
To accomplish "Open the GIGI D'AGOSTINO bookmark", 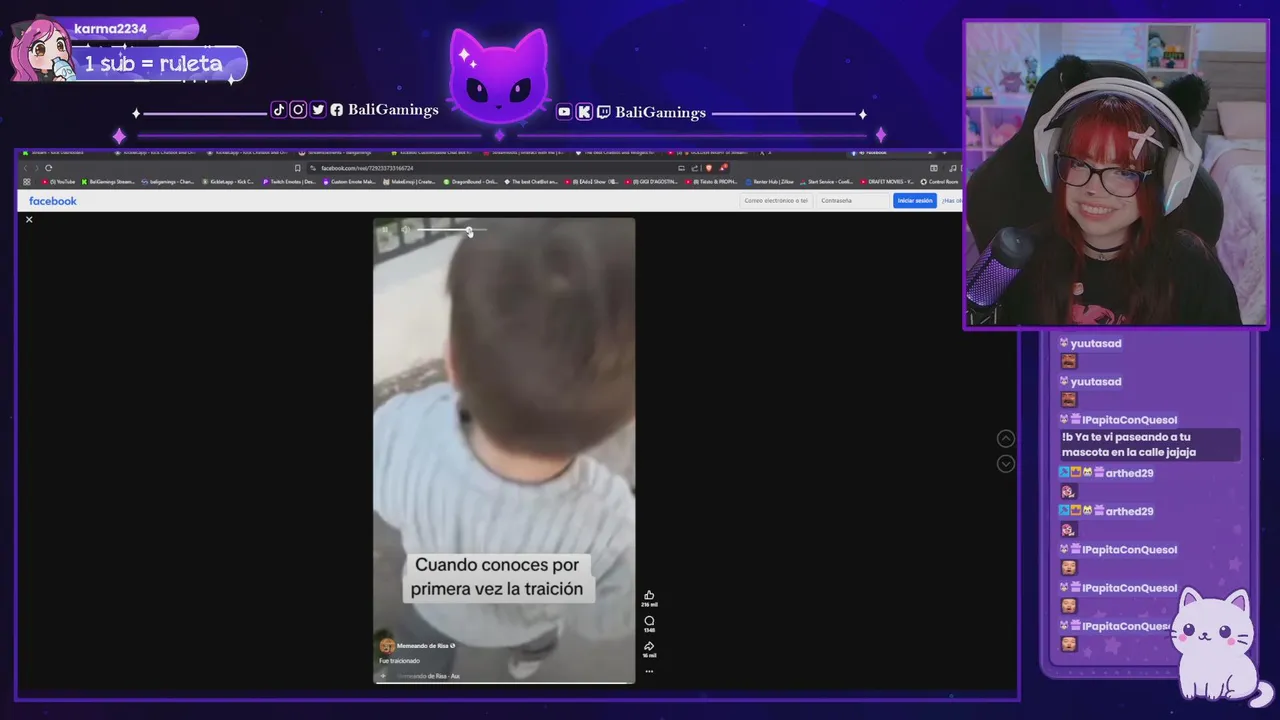I will [x=651, y=182].
